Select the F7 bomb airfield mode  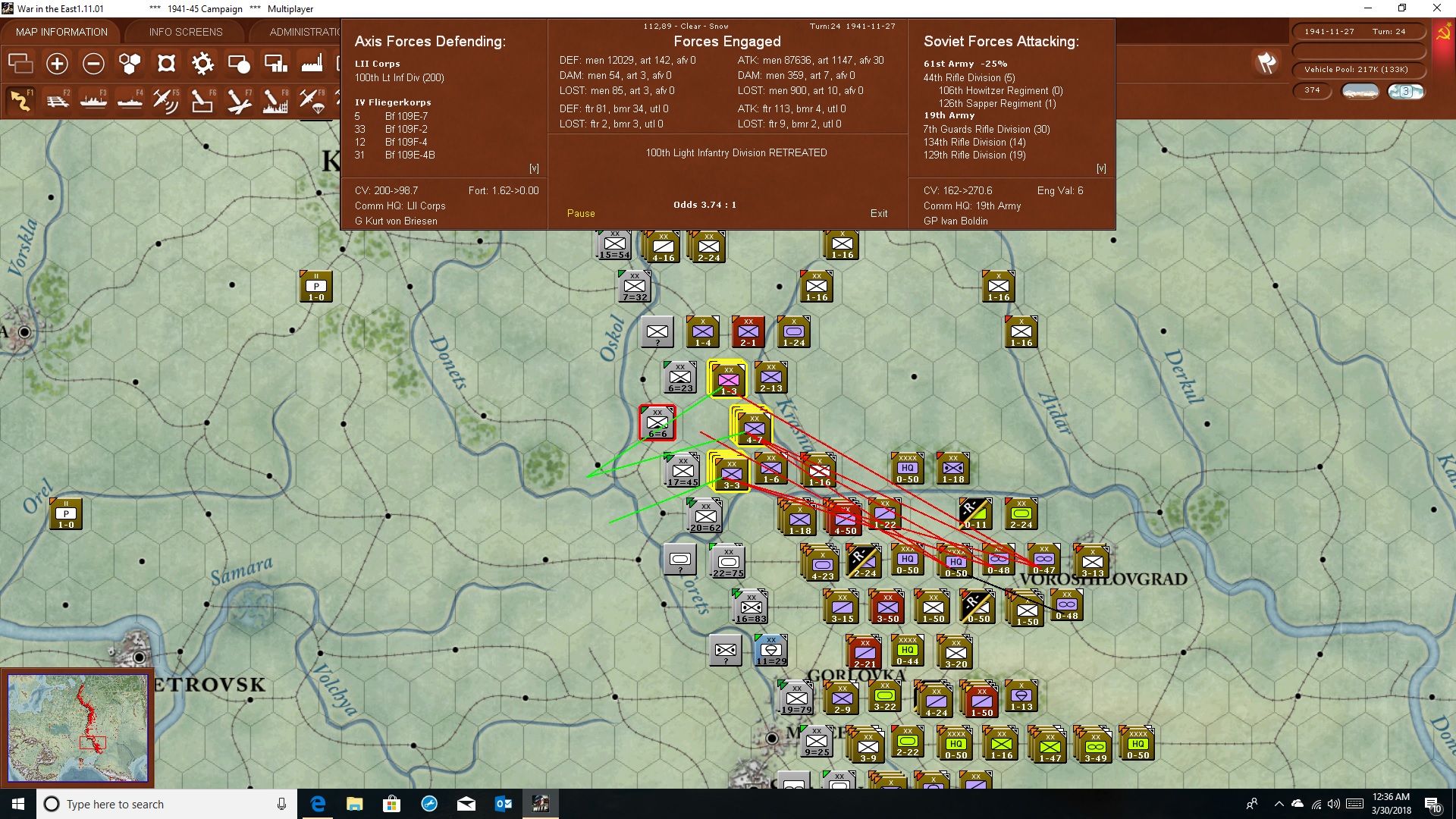239,100
